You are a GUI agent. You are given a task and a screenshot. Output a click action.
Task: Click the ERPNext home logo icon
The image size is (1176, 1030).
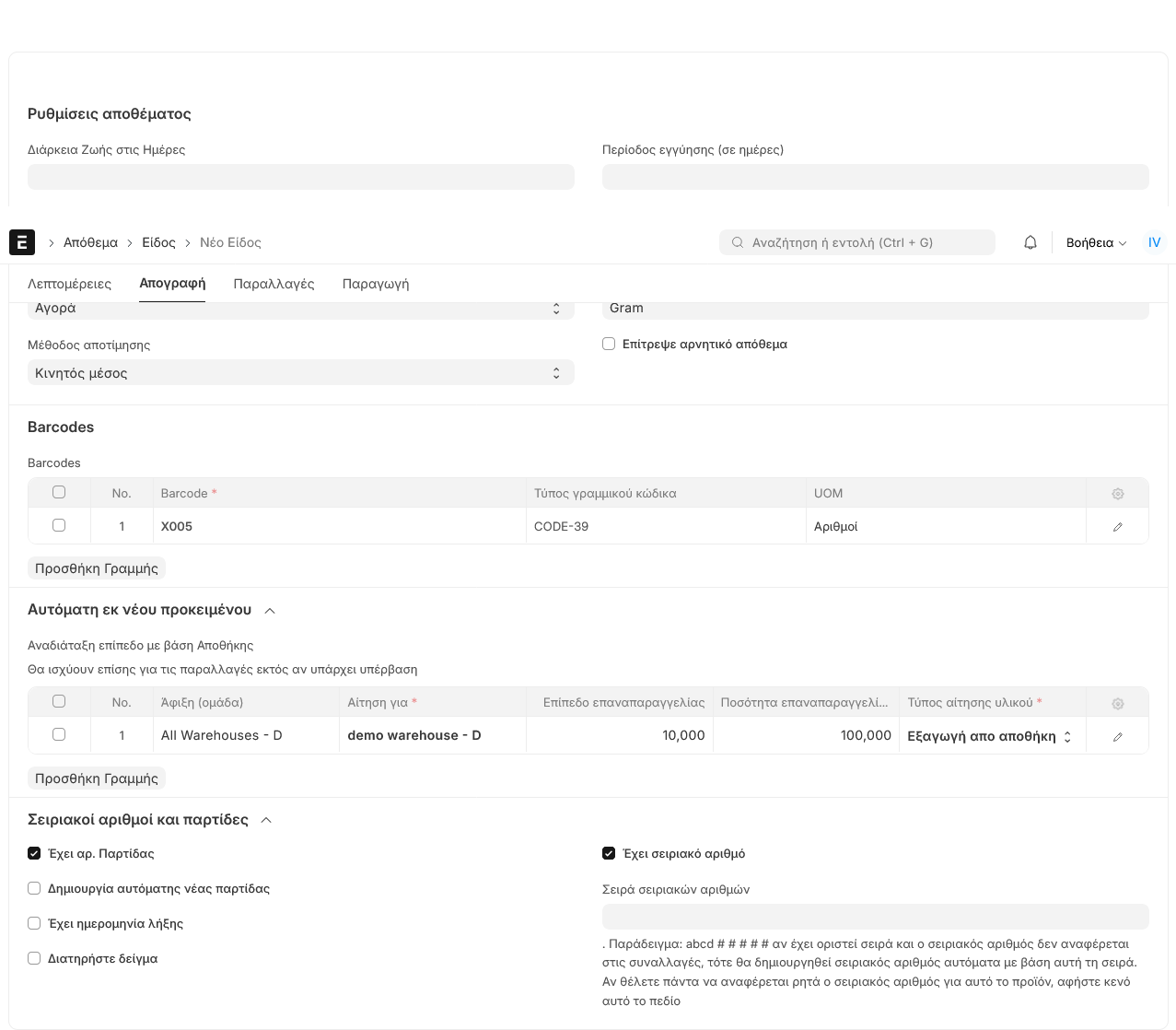pyautogui.click(x=22, y=242)
